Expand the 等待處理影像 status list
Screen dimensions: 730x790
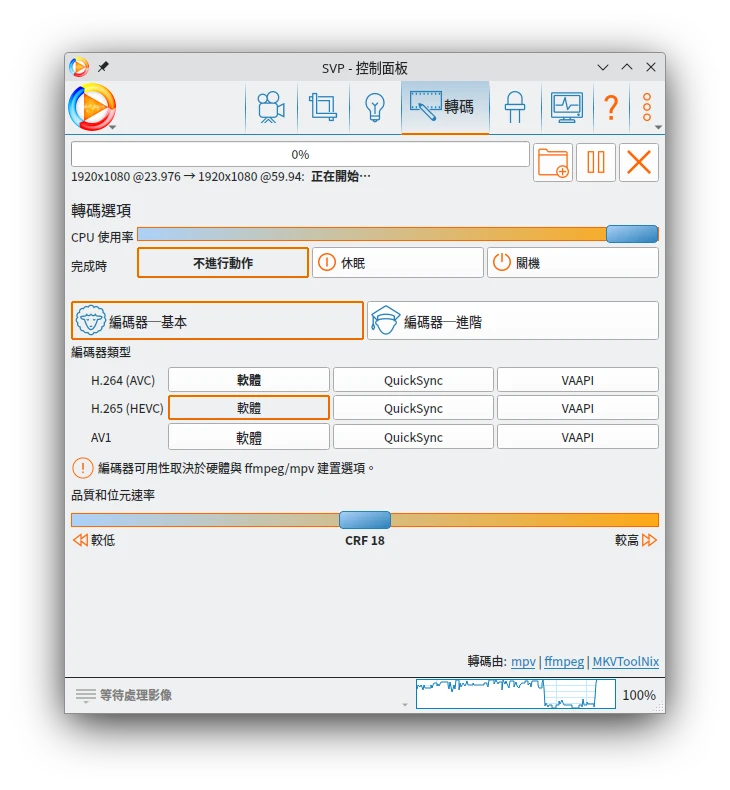tap(125, 695)
